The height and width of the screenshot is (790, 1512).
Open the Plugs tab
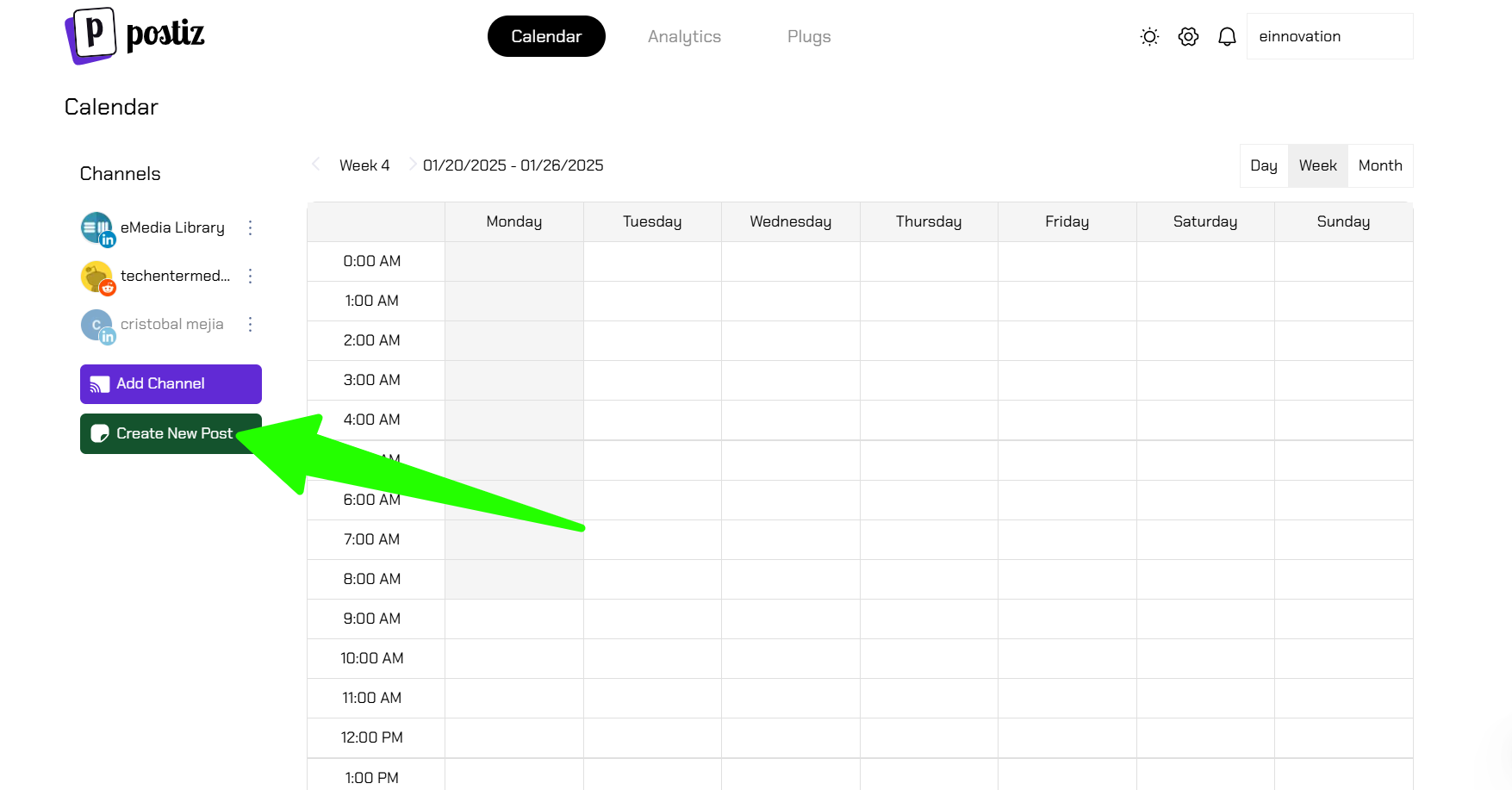(809, 36)
